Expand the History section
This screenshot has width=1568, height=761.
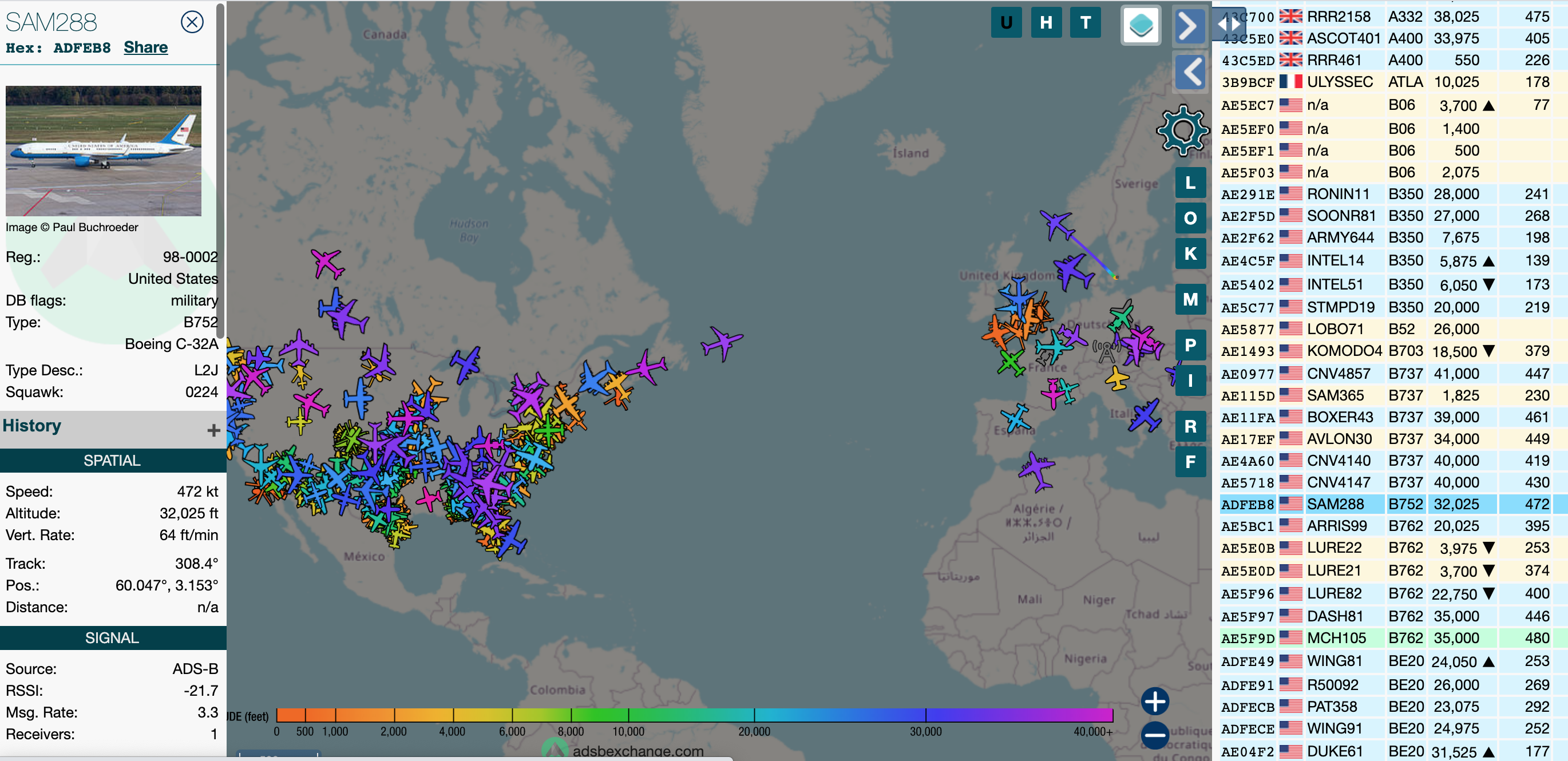click(x=213, y=430)
